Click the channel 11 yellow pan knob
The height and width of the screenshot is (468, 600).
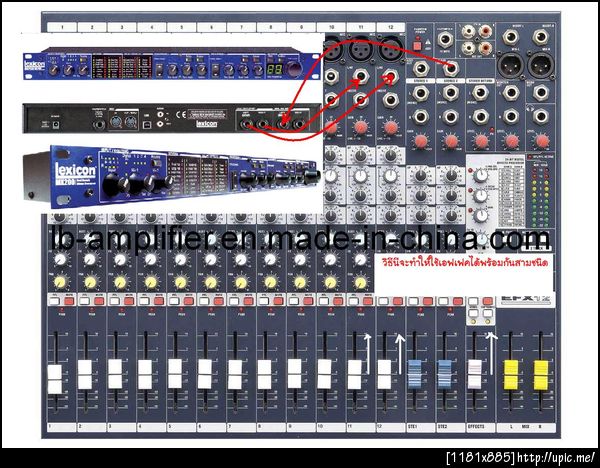coord(360,282)
